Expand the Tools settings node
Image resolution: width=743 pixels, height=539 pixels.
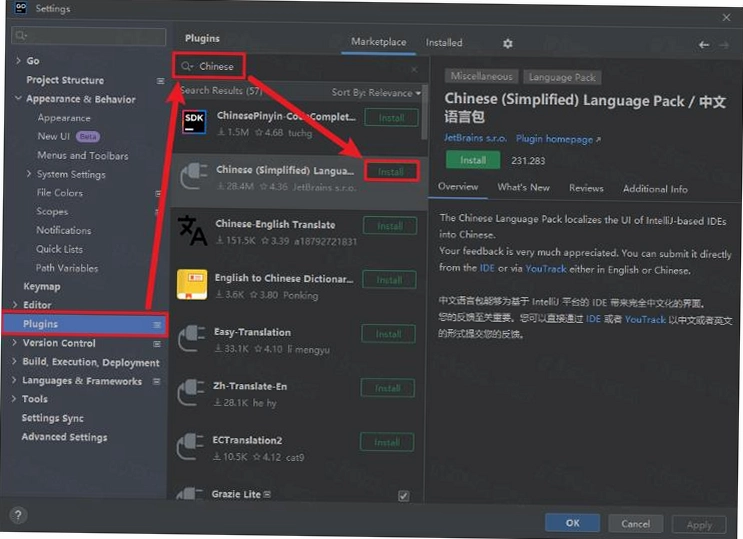coord(14,398)
